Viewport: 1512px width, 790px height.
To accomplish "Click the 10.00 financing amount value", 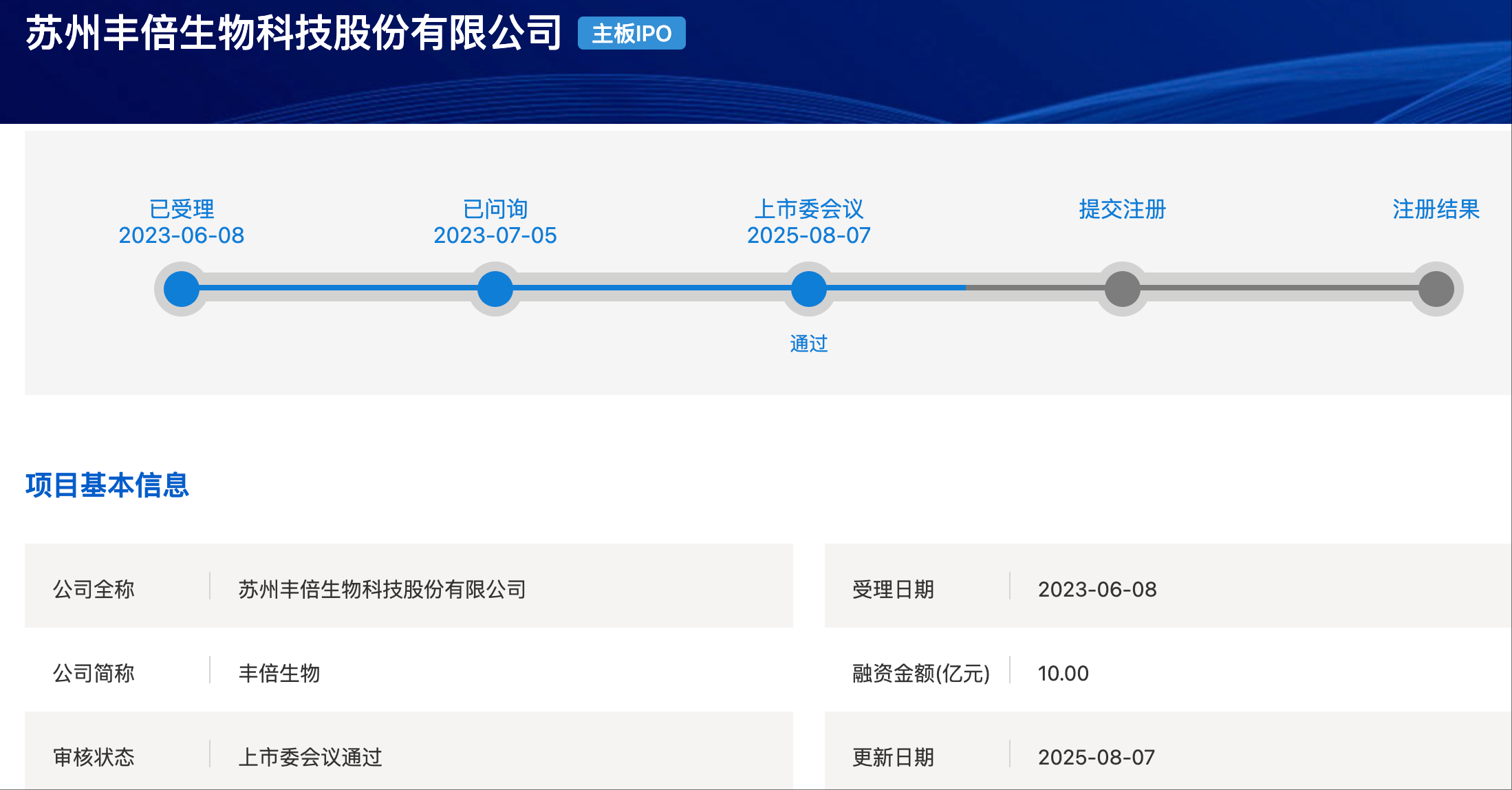I will point(1063,673).
